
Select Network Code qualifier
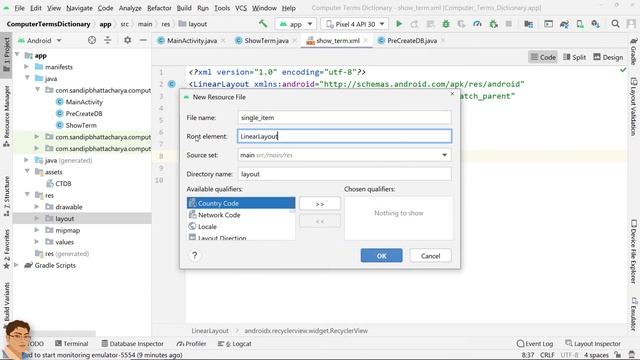(241, 215)
